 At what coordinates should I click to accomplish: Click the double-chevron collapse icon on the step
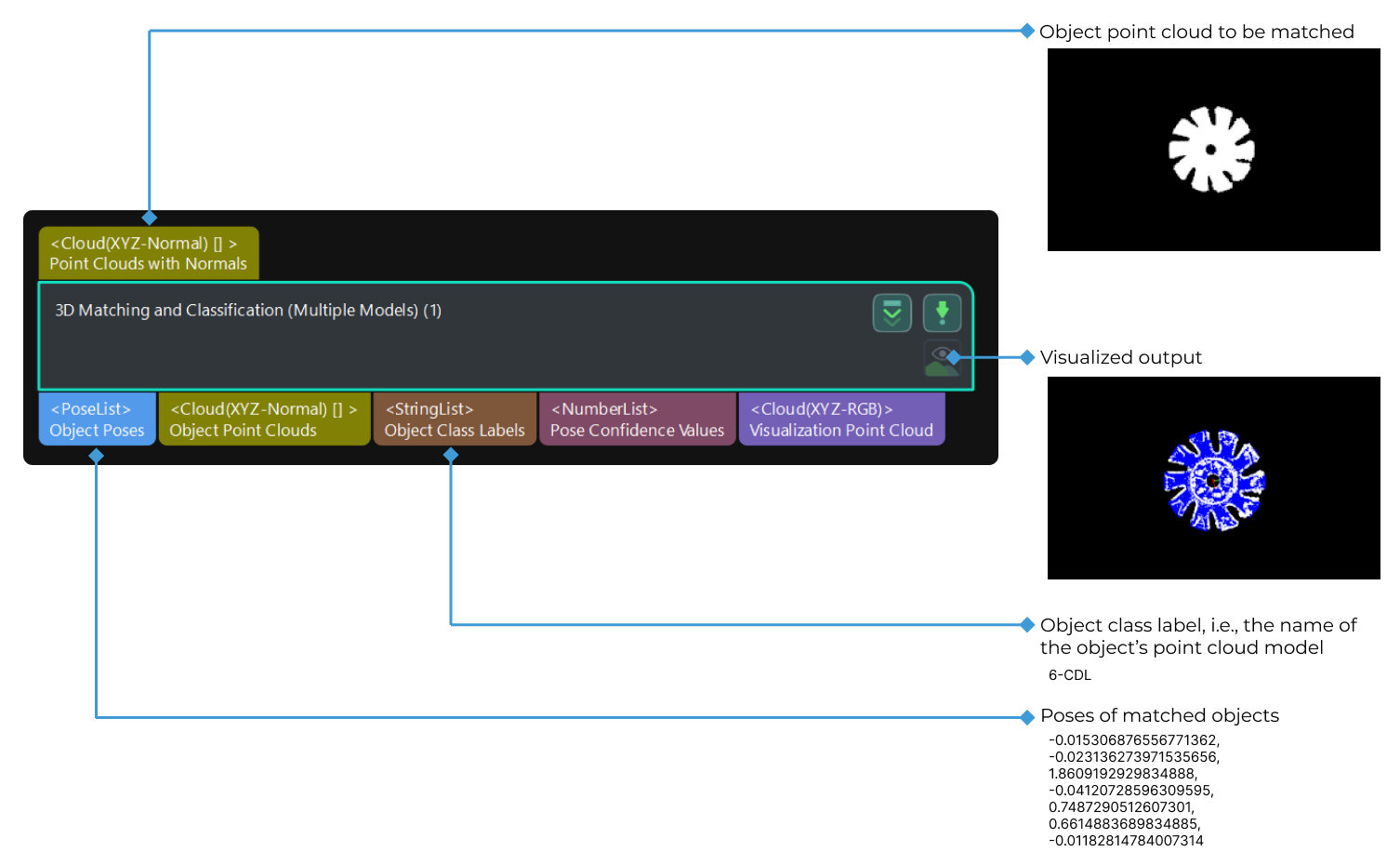coord(891,313)
